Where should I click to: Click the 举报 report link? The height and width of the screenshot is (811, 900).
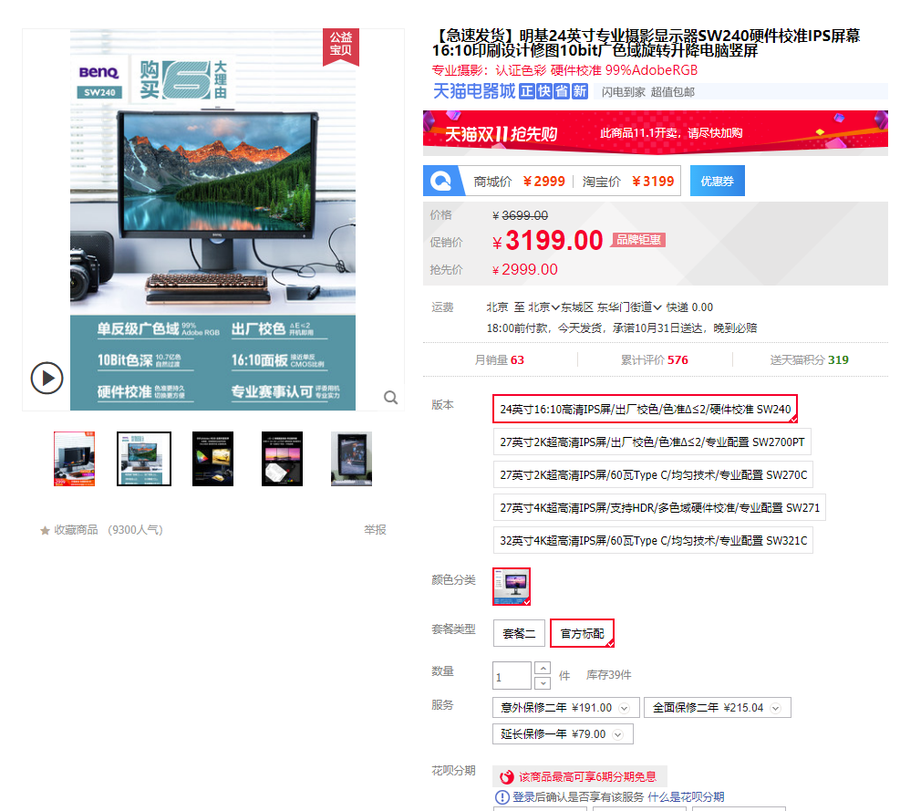coord(374,530)
